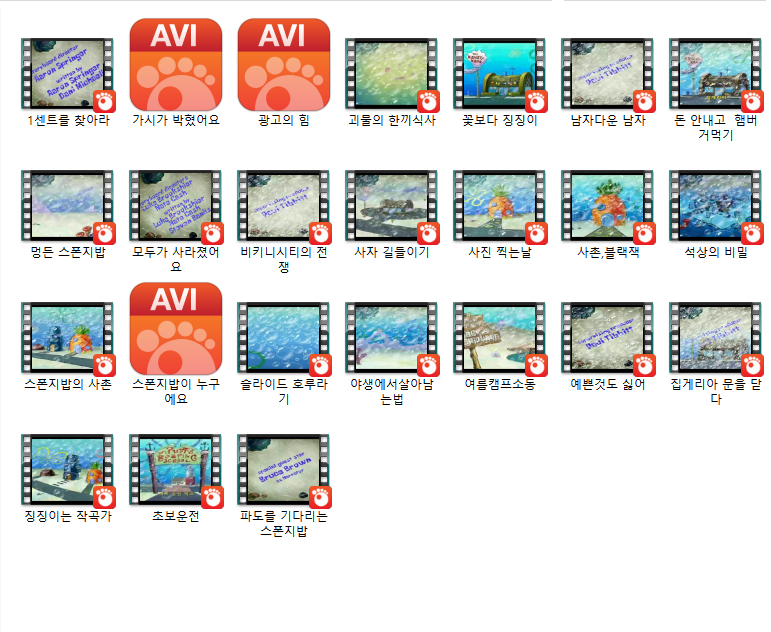Select the 꽃보다 징징이 video thumbnail
This screenshot has height=632, width=771.
500,74
